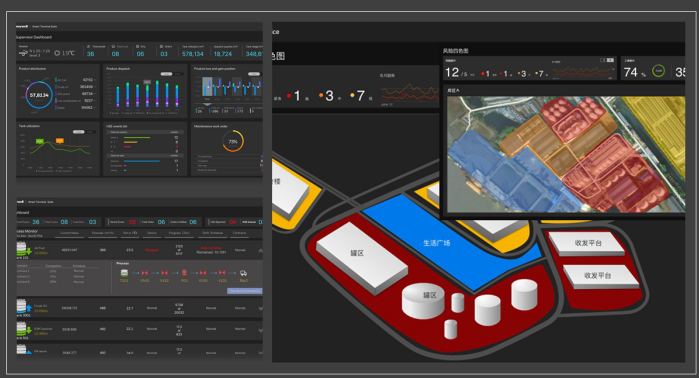Click the truck icon ending the process flow
The image size is (699, 378).
(243, 273)
